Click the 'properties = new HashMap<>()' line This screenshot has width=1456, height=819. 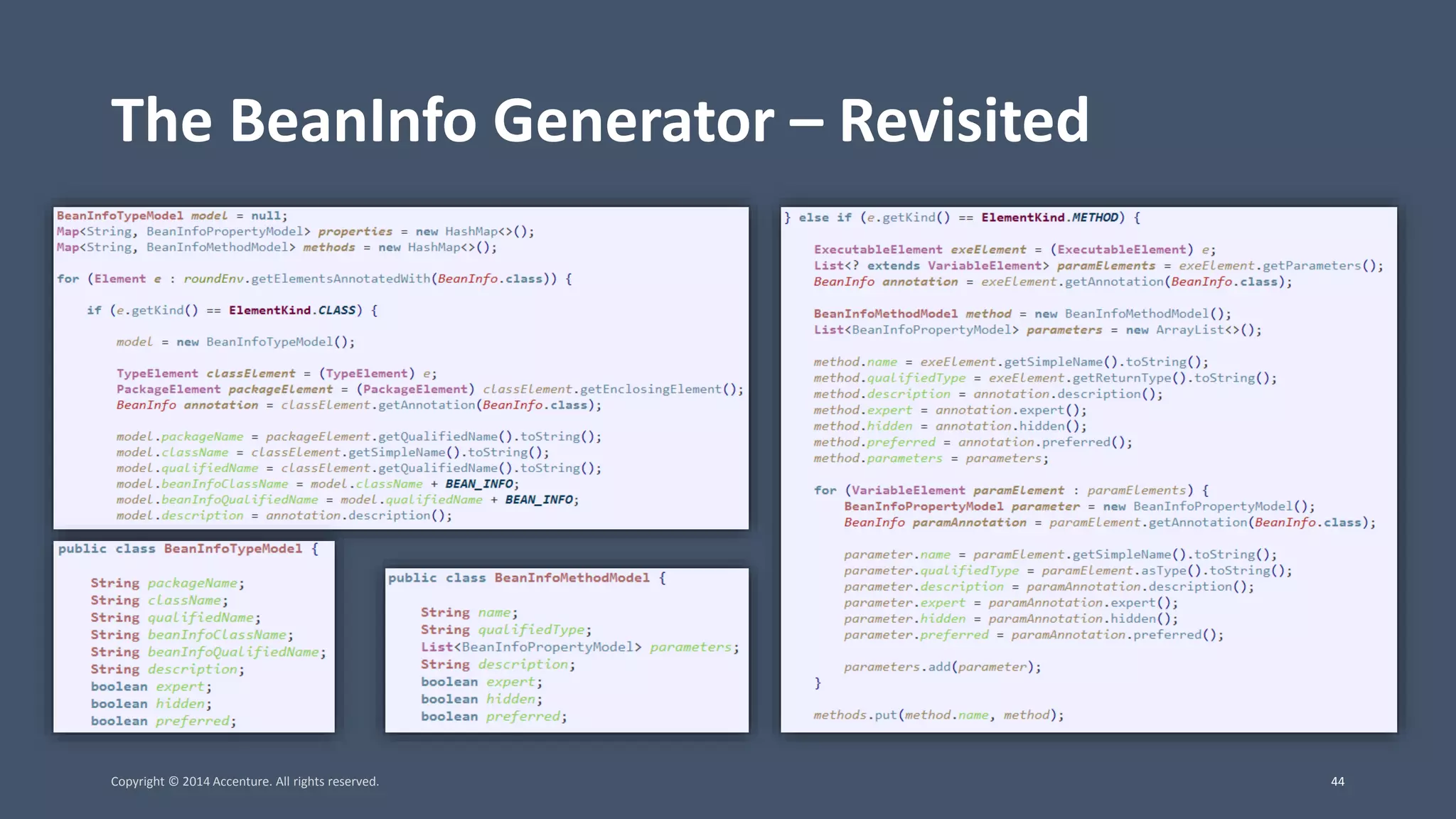tap(295, 232)
